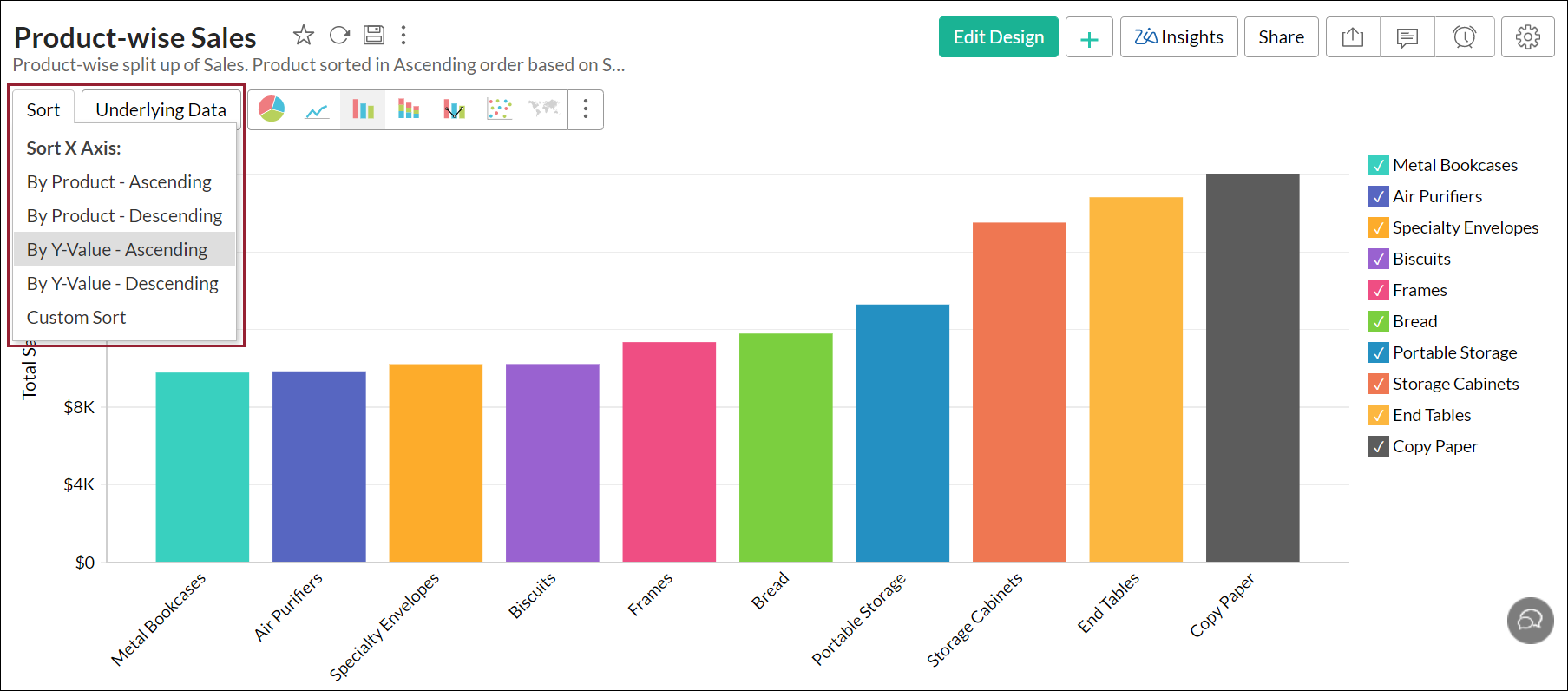Collapse the Sort dropdown

[x=43, y=109]
